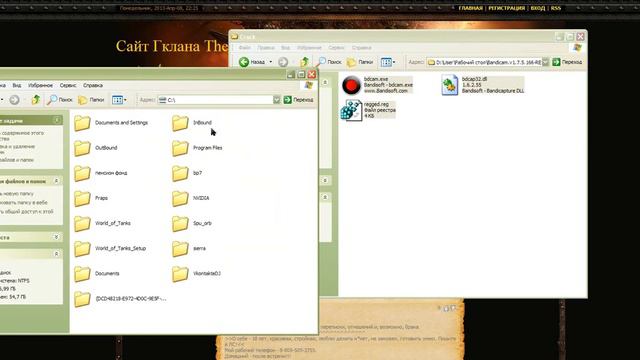Click Forward arrow in Bandicam window toolbar
The image size is (640, 360).
tap(283, 62)
